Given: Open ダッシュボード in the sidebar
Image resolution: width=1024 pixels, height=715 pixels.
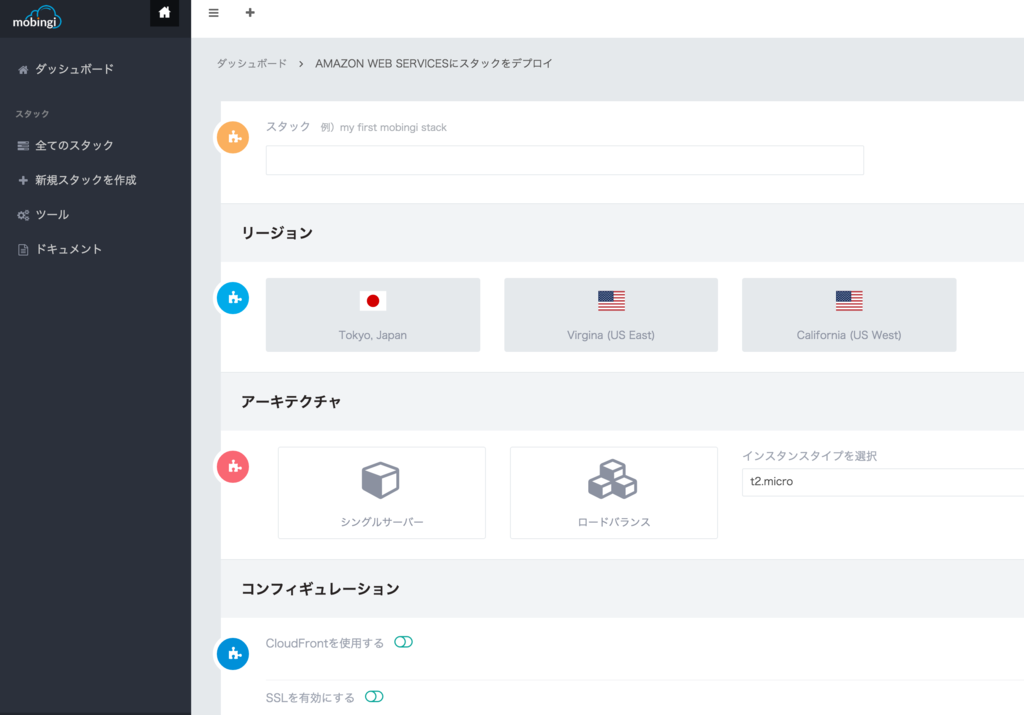Looking at the screenshot, I should 66,69.
